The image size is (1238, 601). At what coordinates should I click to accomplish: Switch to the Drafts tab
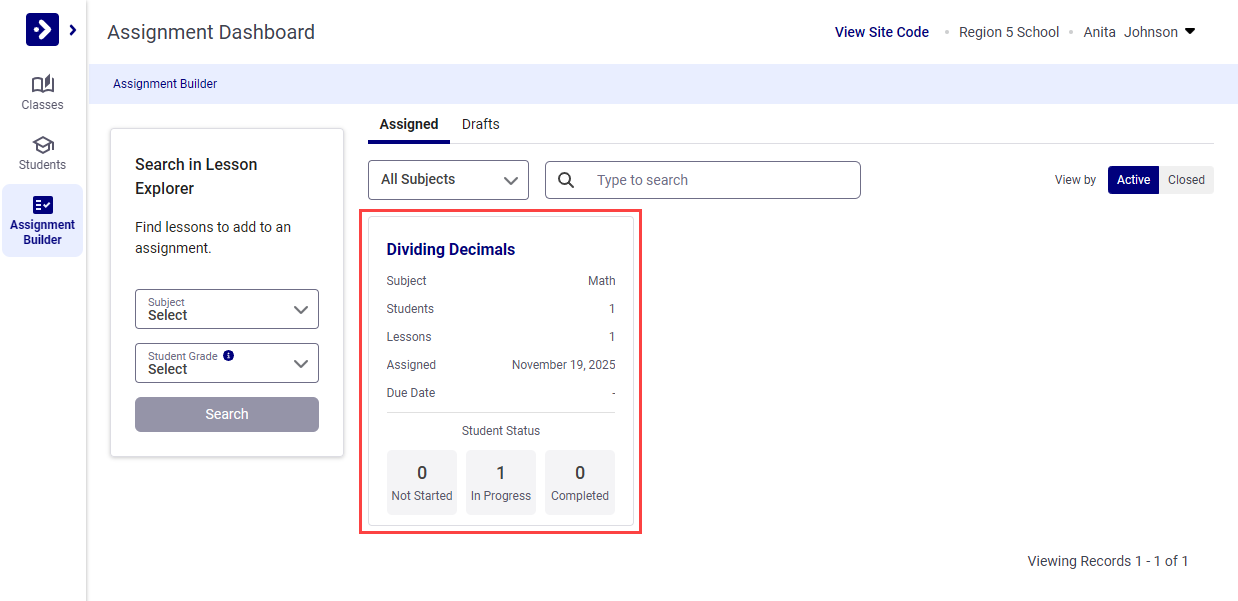click(481, 124)
